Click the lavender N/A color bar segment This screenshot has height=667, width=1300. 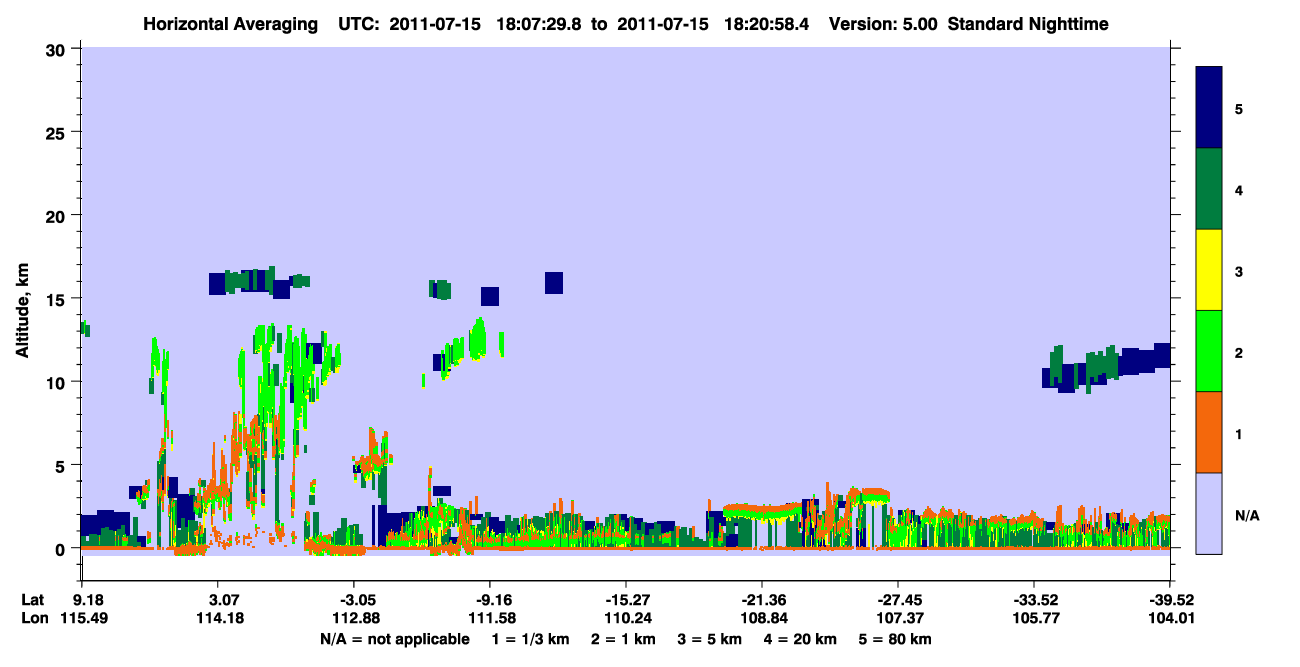1209,513
